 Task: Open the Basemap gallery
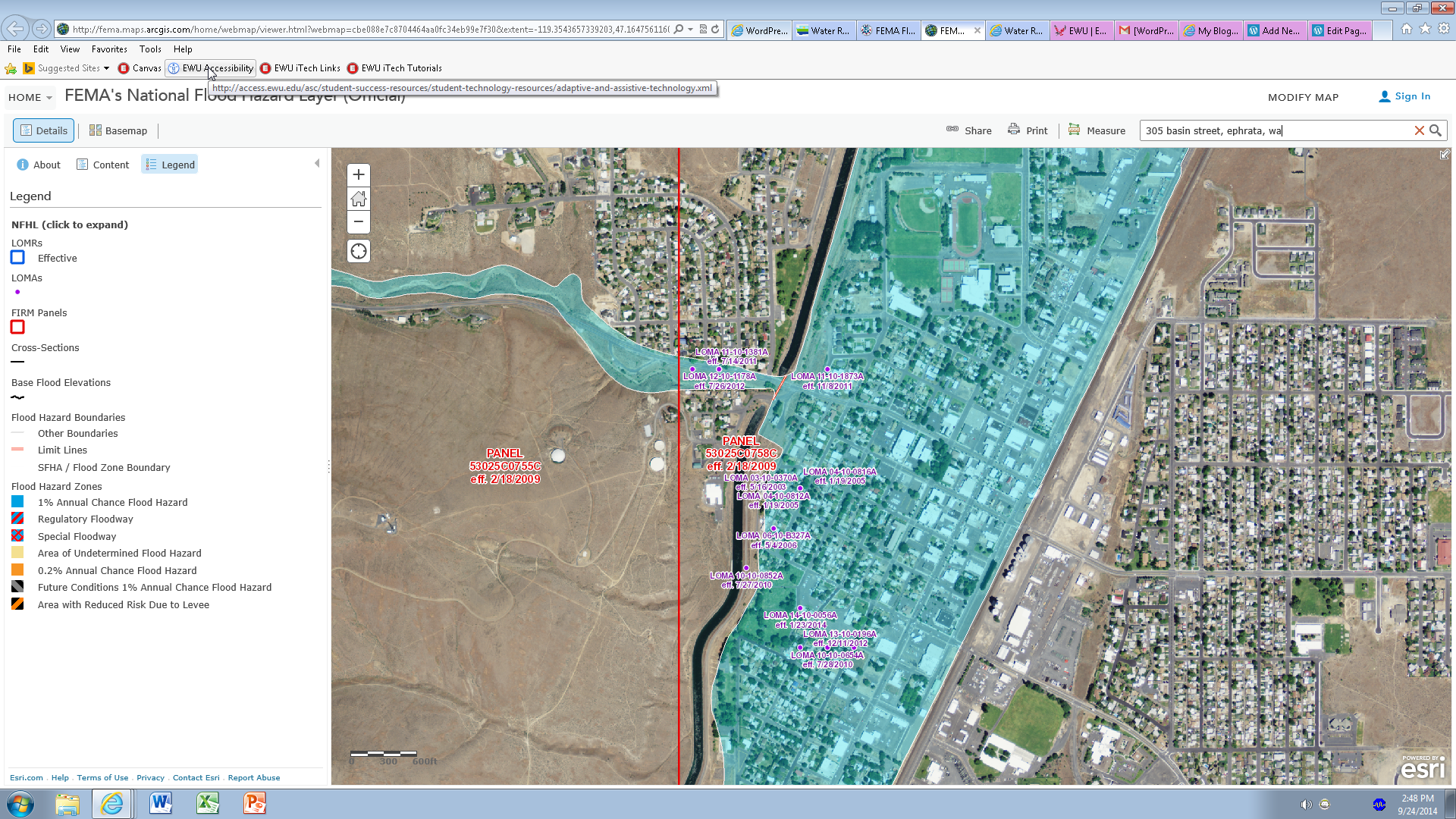[118, 130]
